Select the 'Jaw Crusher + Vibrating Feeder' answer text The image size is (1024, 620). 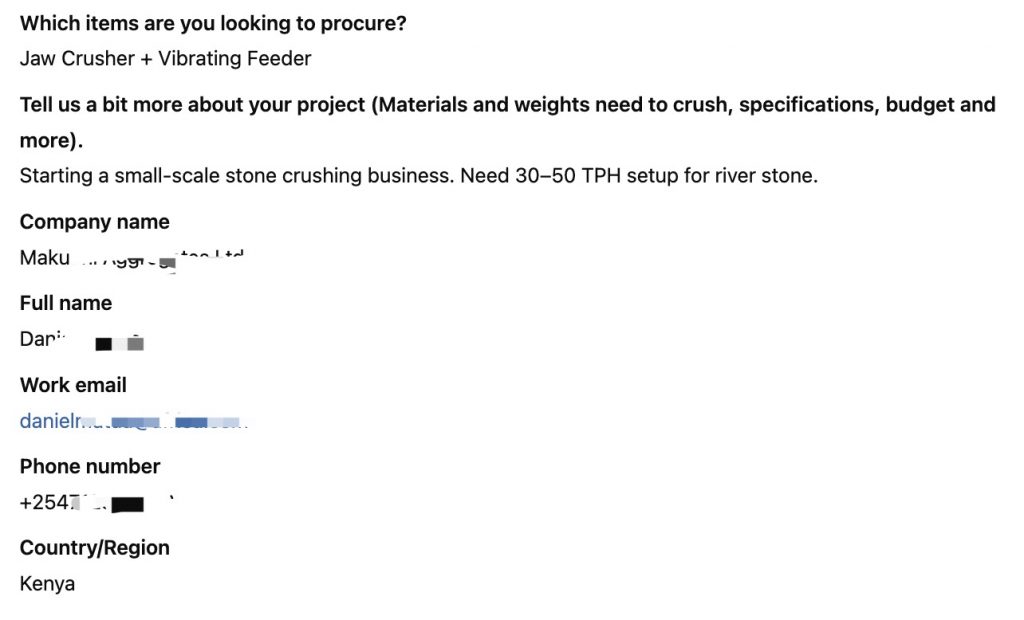click(x=165, y=59)
